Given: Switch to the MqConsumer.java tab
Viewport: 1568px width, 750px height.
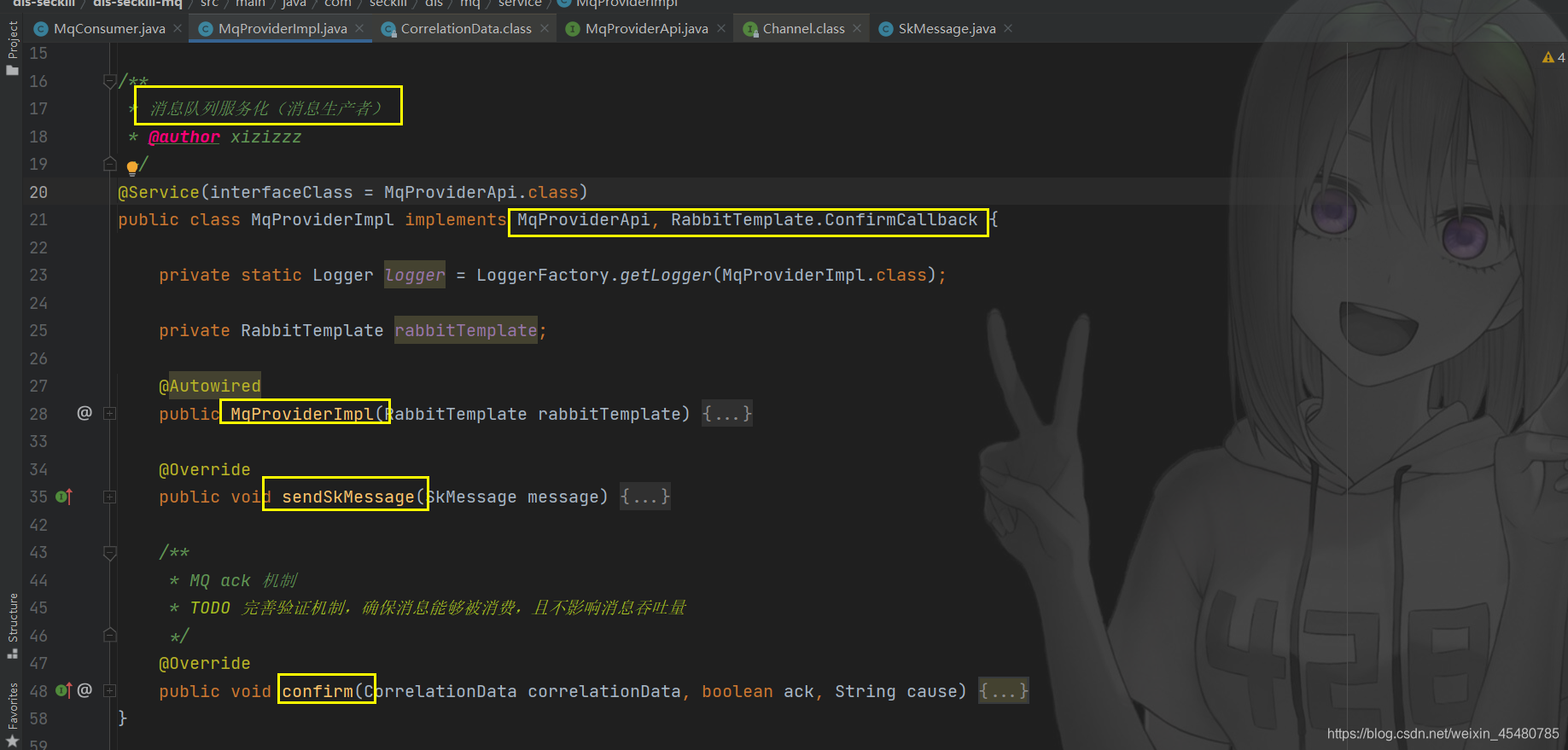Looking at the screenshot, I should point(108,29).
